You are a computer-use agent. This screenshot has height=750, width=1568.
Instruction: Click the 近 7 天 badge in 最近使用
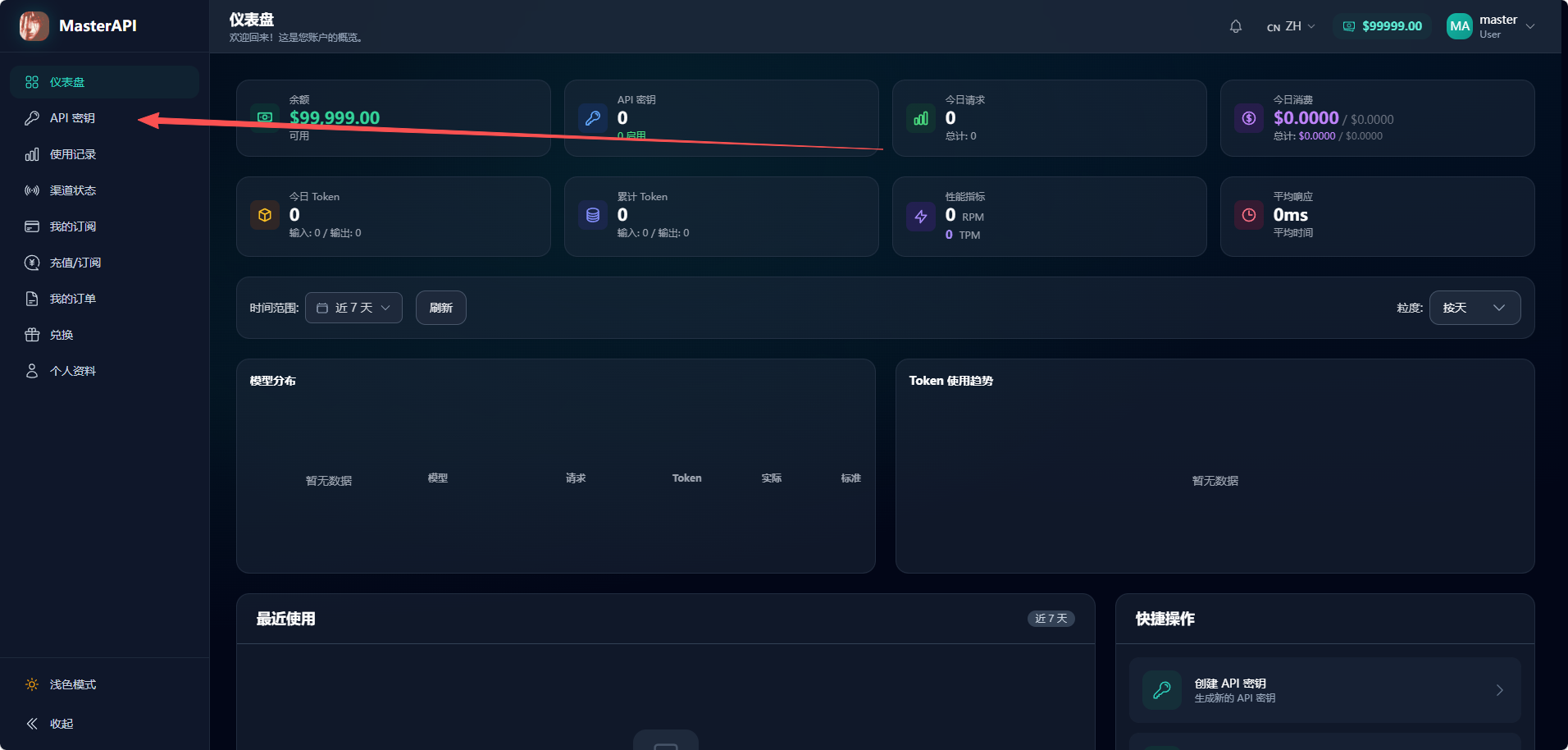tap(1051, 619)
